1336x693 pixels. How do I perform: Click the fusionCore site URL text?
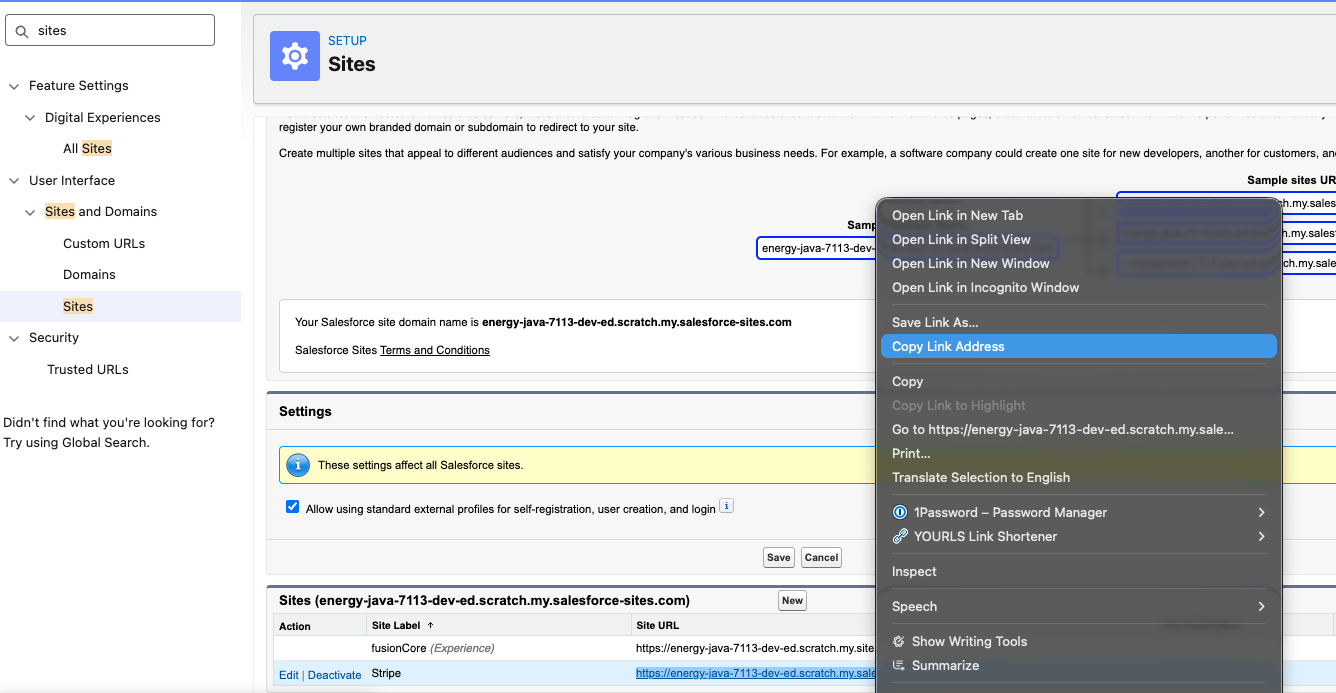[x=755, y=648]
